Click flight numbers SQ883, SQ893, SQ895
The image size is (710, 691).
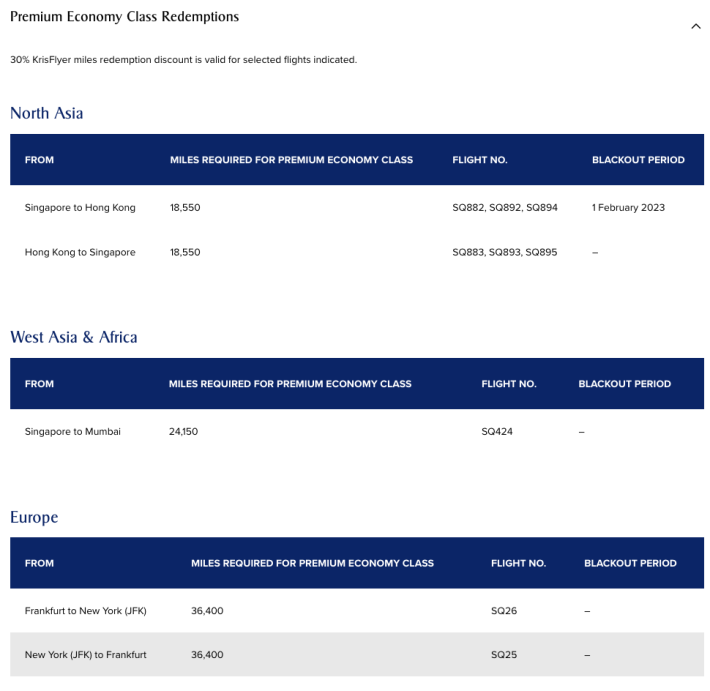coord(504,253)
